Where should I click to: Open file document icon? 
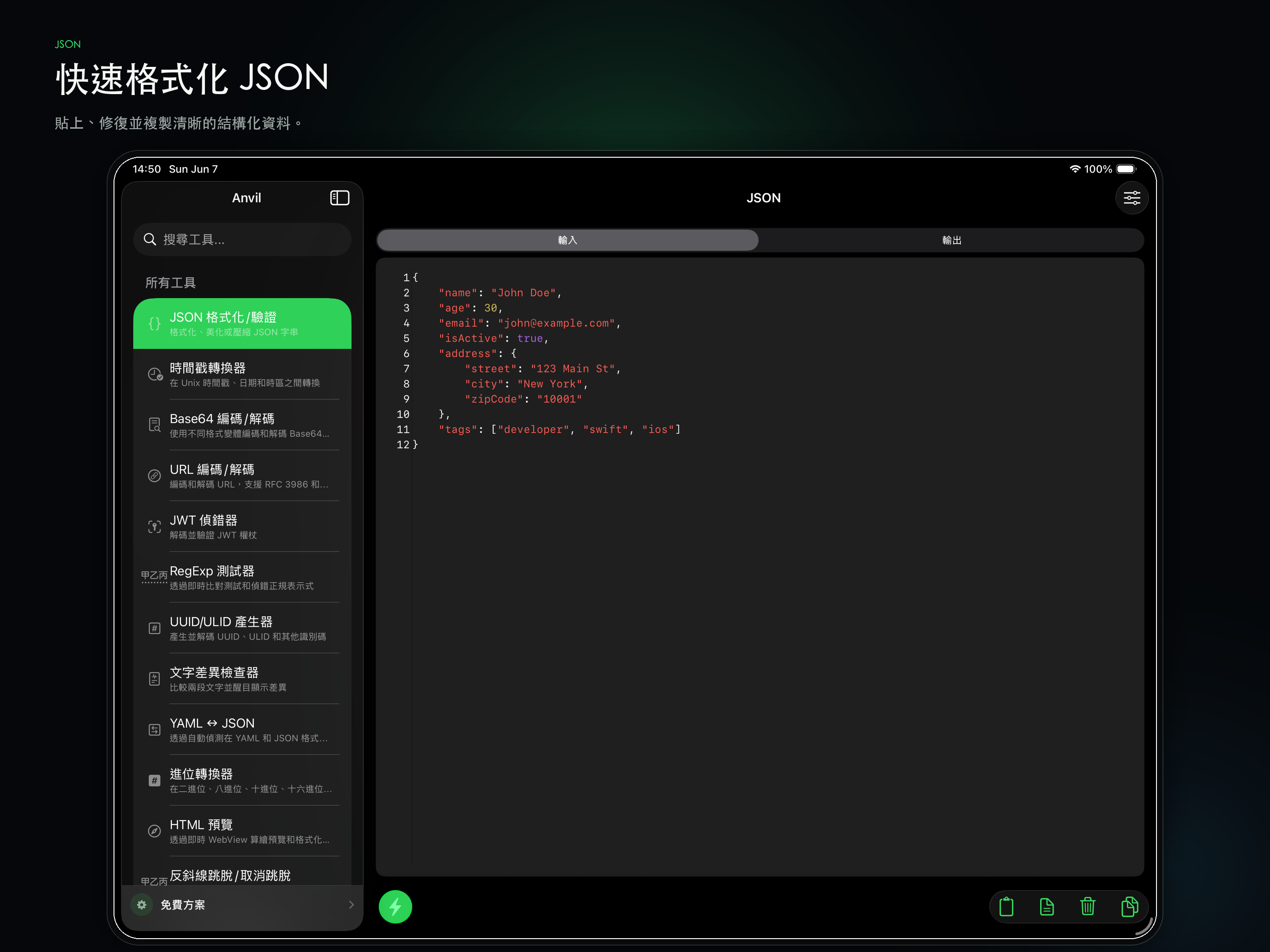(1047, 906)
